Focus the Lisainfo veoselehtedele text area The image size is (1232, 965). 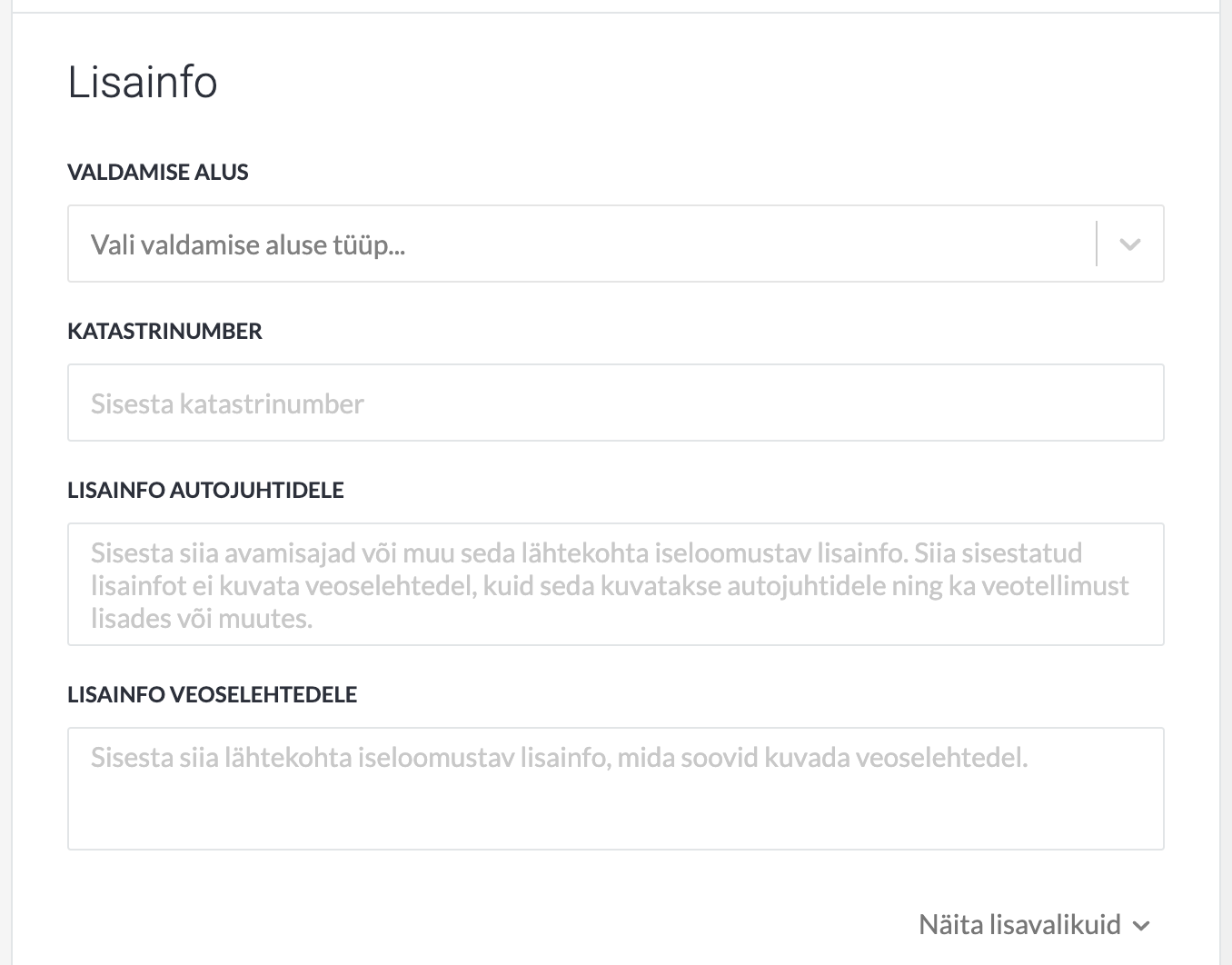click(x=616, y=789)
